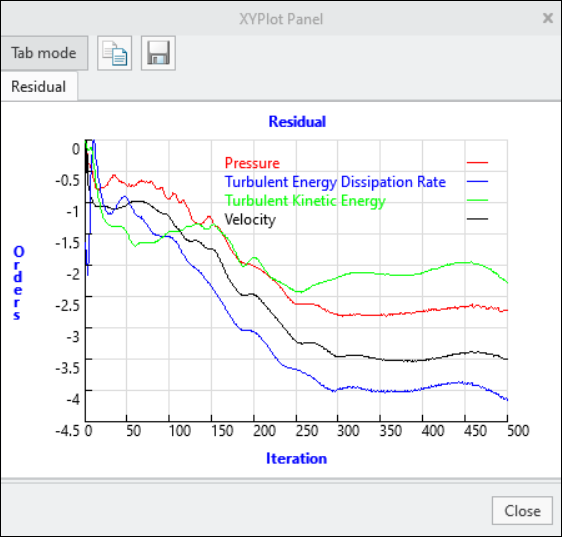Viewport: 562px width, 537px height.
Task: Click the 100 tick label on x-axis
Action: [x=180, y=431]
